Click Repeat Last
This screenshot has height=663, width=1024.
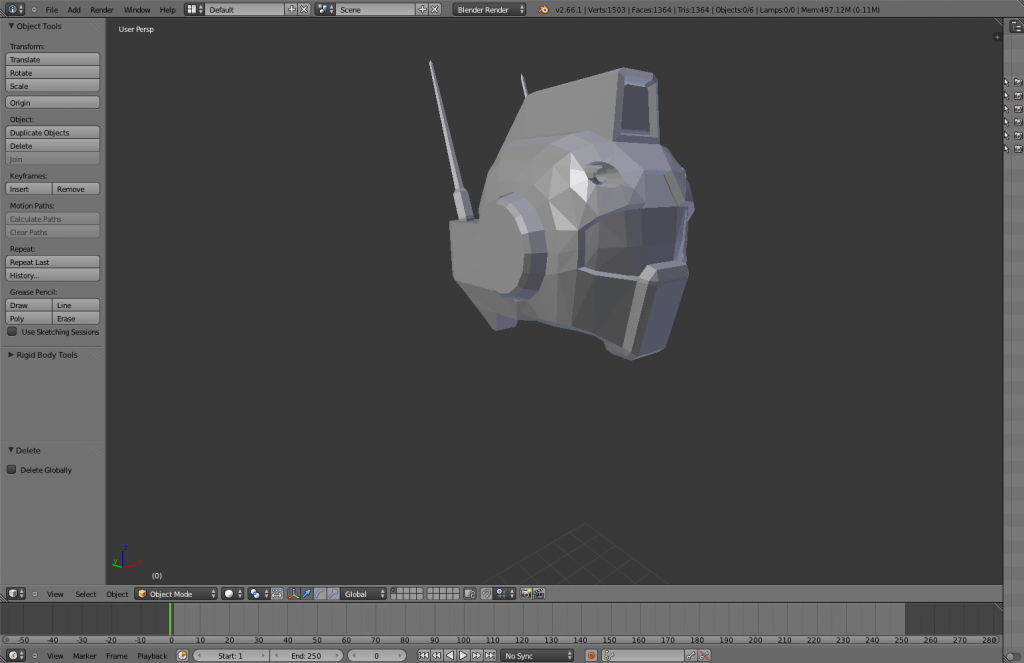(52, 262)
